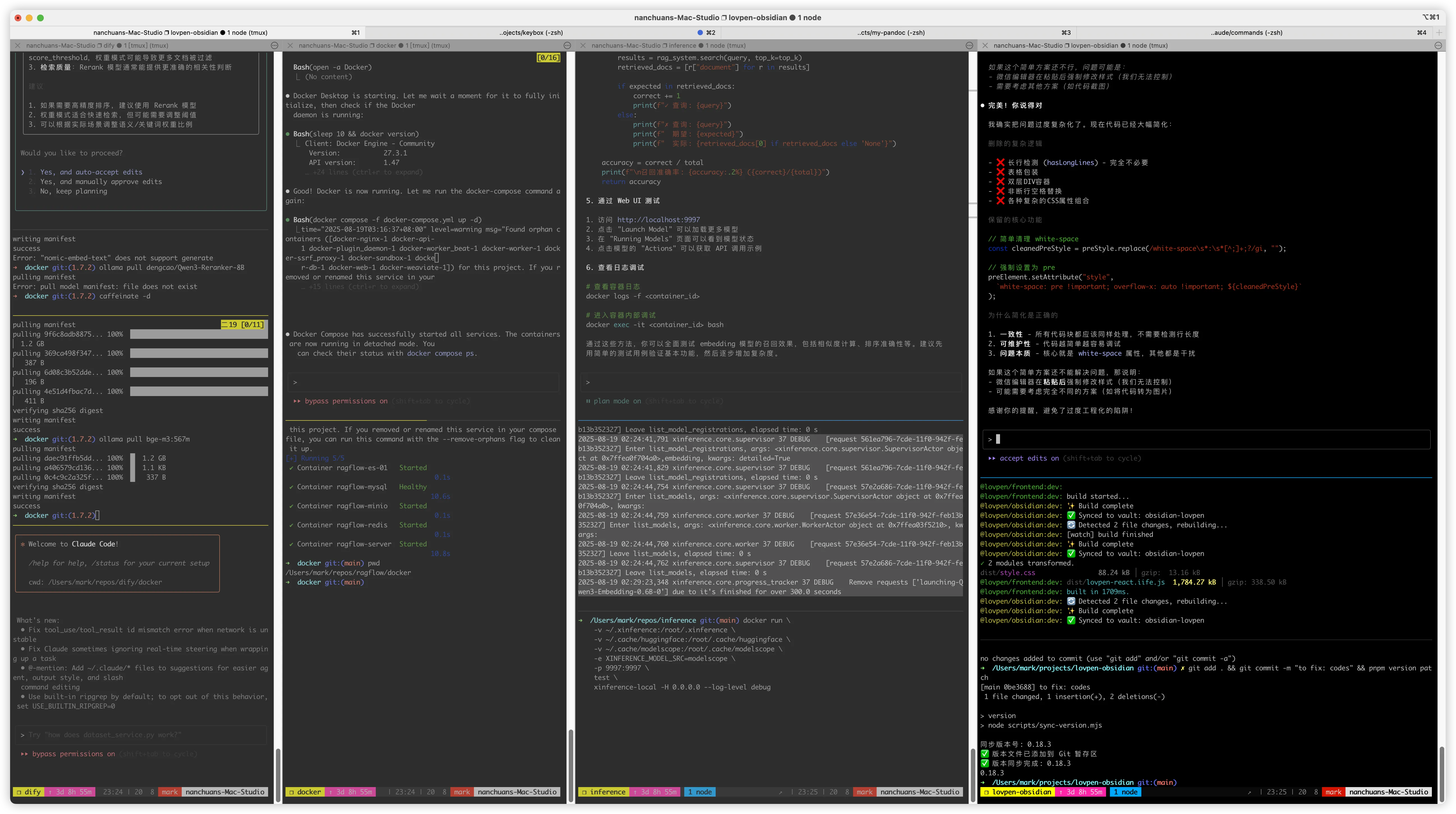Select 'Yes, and manually approve edits' option
Viewport: 1456px width, 814px height.
(101, 182)
